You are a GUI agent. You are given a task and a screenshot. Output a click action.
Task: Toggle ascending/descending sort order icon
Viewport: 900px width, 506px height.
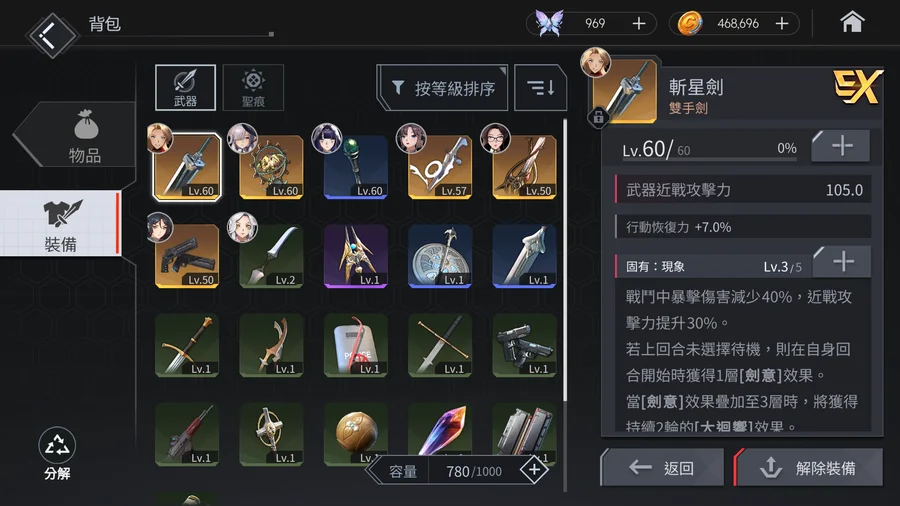540,88
